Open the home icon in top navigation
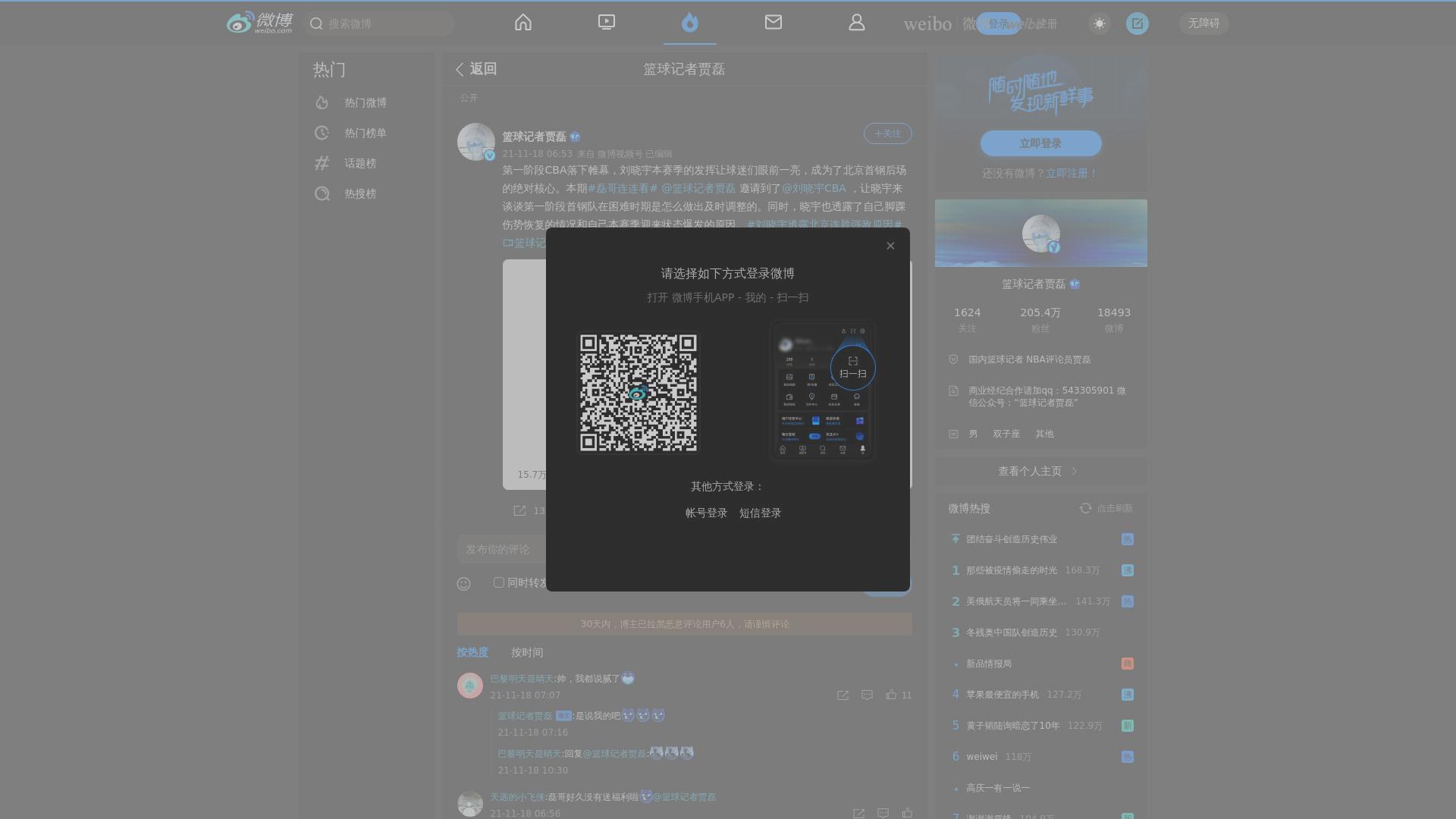This screenshot has width=1456, height=819. (x=523, y=23)
